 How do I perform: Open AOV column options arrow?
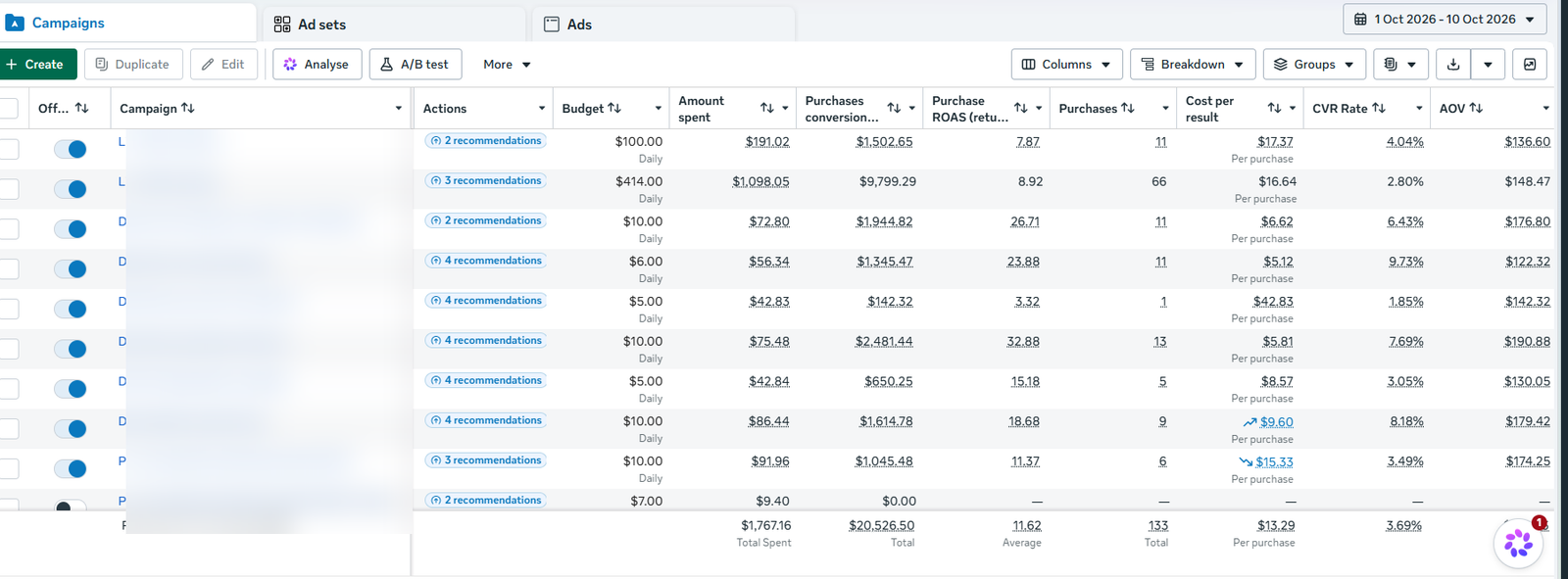[1545, 109]
